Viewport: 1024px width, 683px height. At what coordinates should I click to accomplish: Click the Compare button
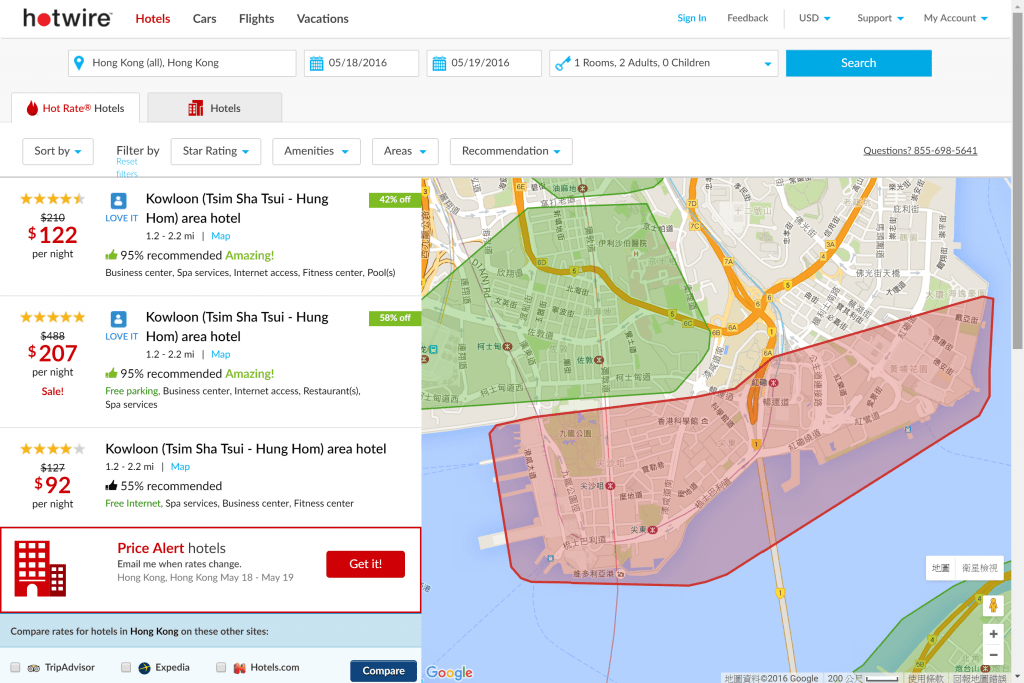(x=383, y=671)
